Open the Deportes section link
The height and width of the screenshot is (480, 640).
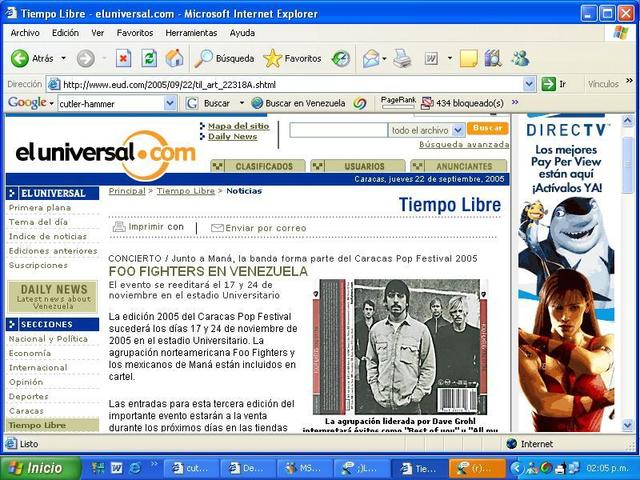click(x=29, y=396)
